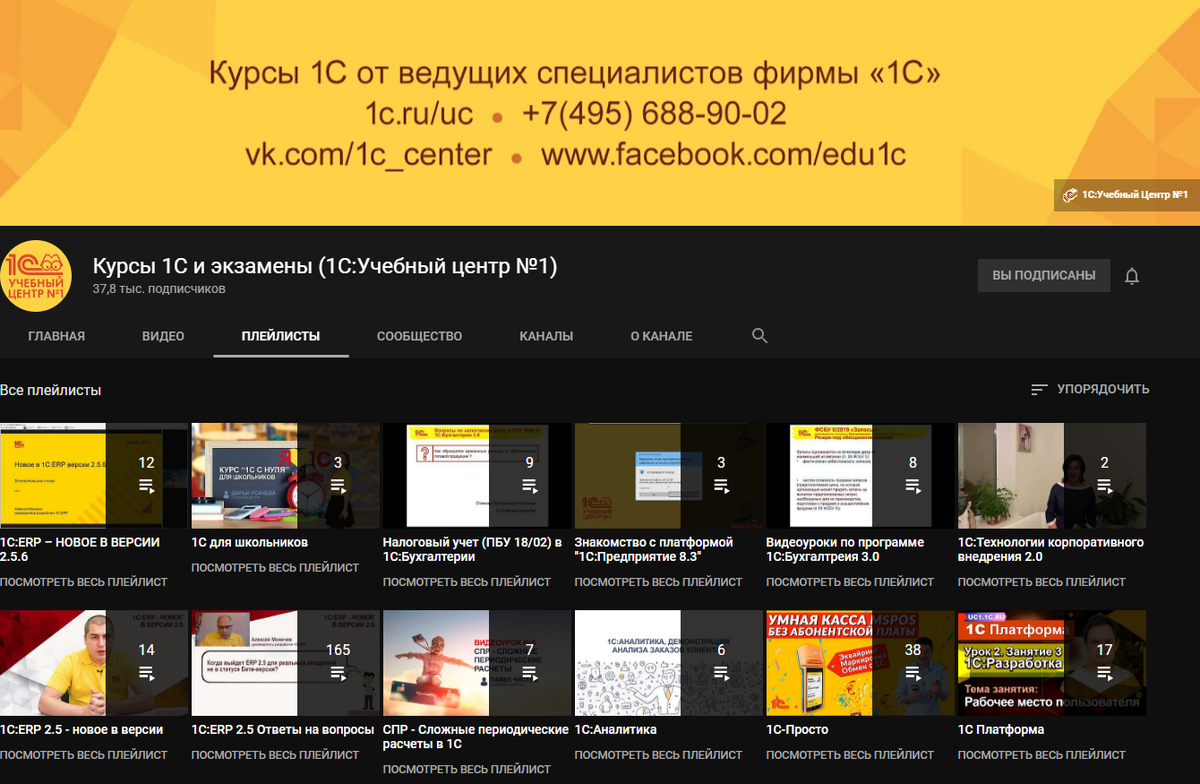Open the Каналы tab

click(546, 336)
